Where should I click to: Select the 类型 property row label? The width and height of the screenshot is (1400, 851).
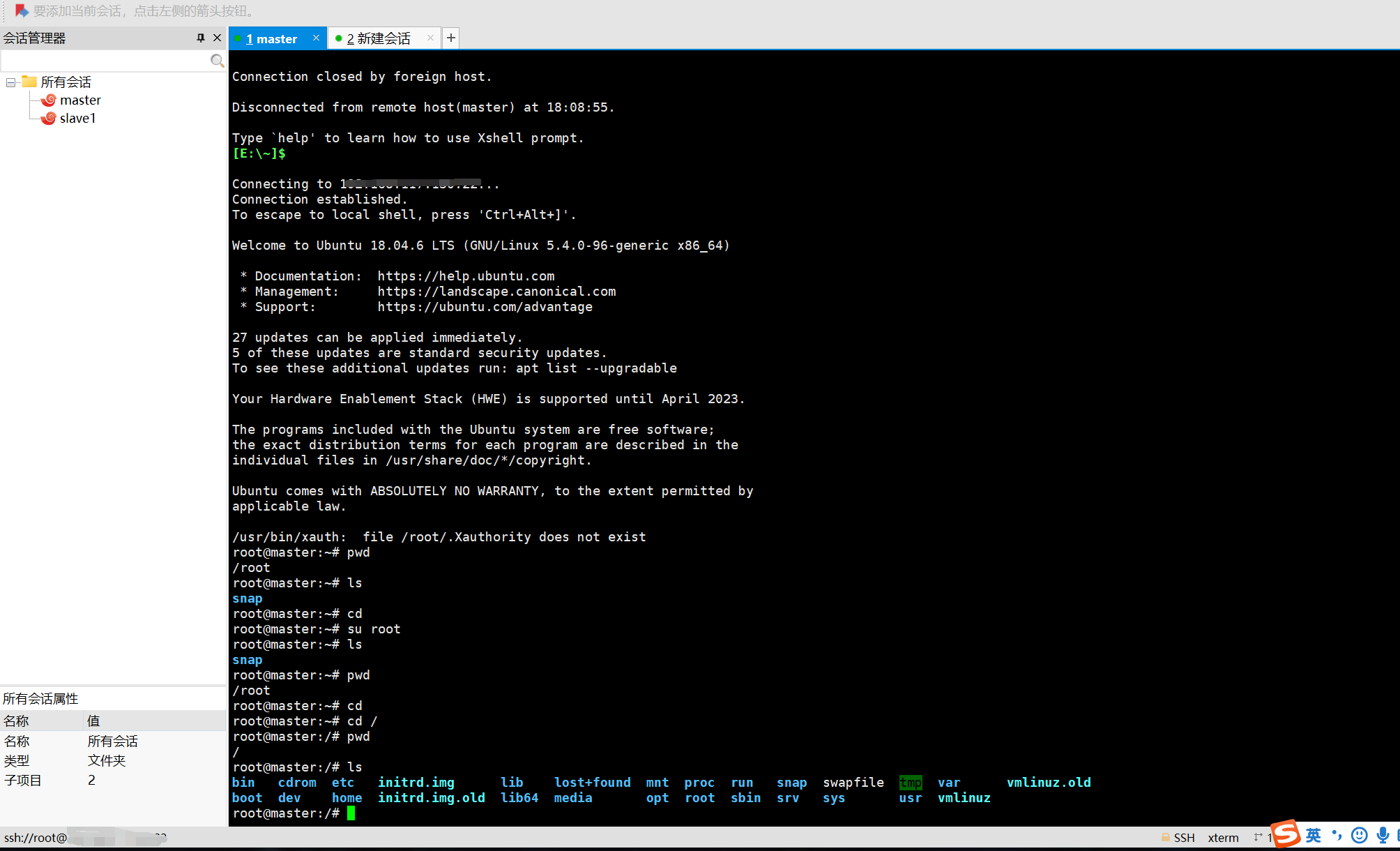[x=17, y=760]
